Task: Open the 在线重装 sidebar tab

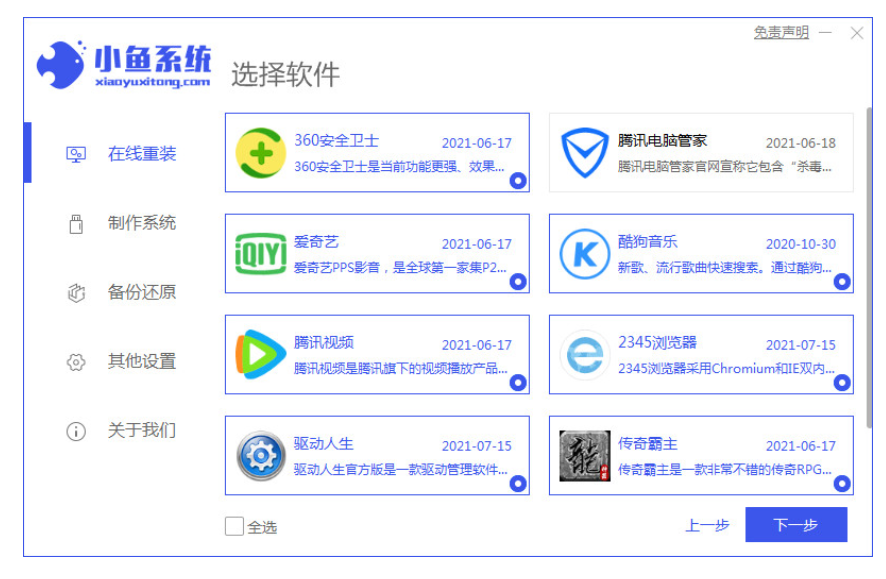Action: click(141, 154)
